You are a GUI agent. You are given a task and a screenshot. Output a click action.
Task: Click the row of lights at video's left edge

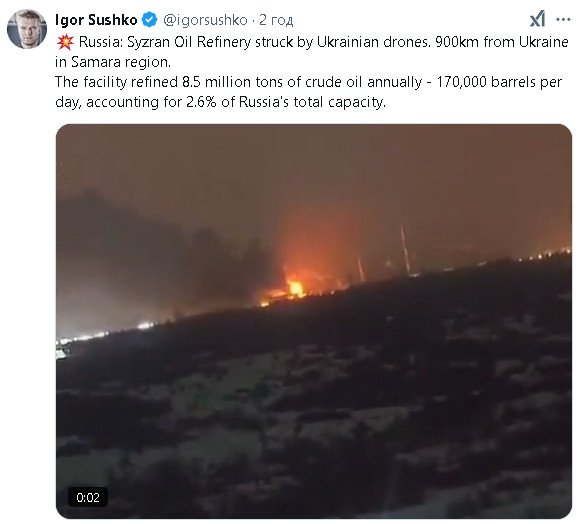pyautogui.click(x=106, y=333)
